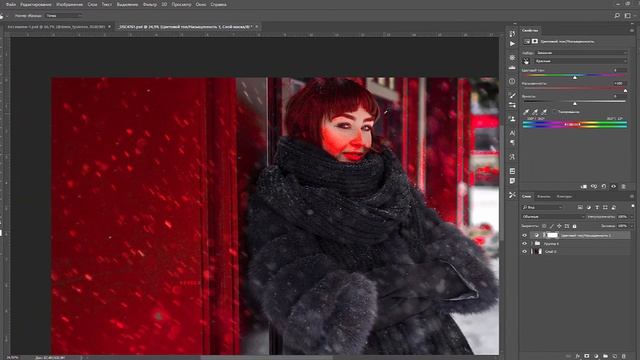Open the Выделение menu
Screen dimensions: 640x360
coord(127,4)
